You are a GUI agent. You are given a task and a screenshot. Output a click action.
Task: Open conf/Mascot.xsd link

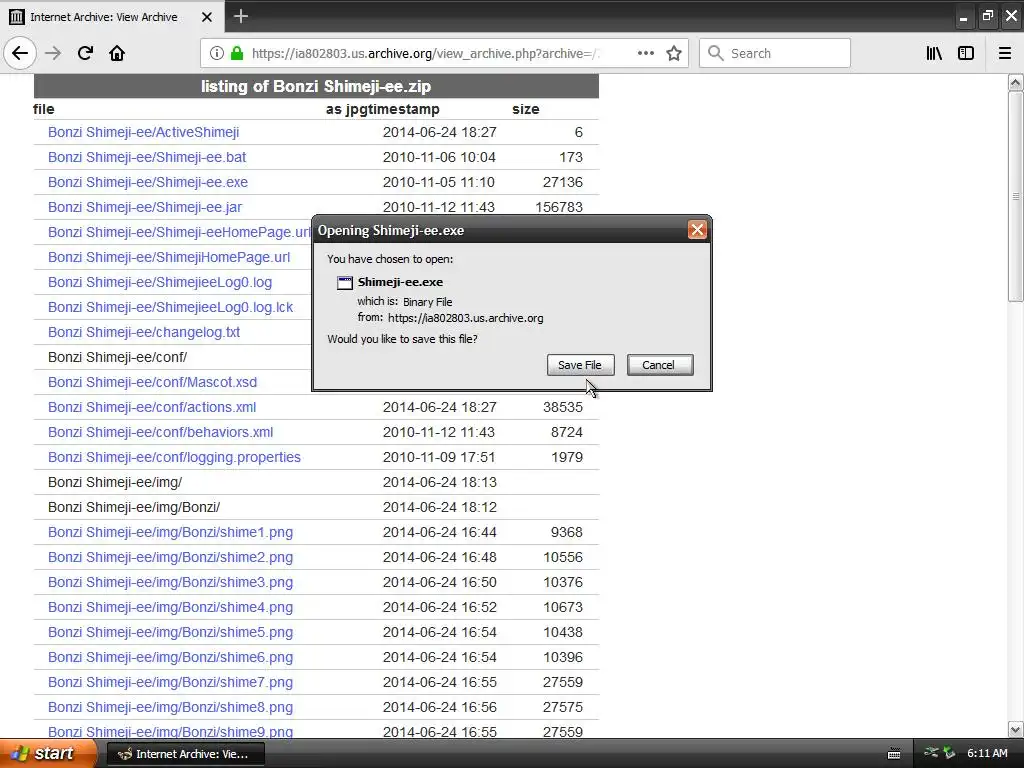point(152,382)
